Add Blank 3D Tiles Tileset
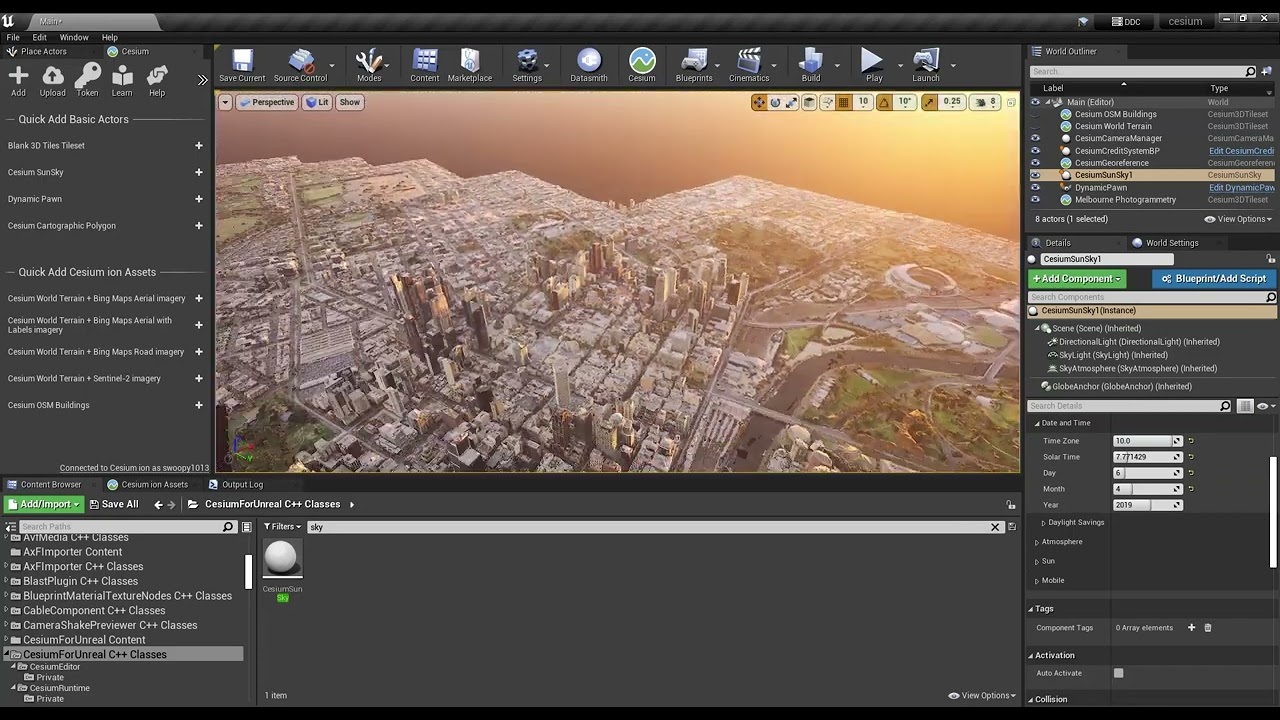 [198, 146]
